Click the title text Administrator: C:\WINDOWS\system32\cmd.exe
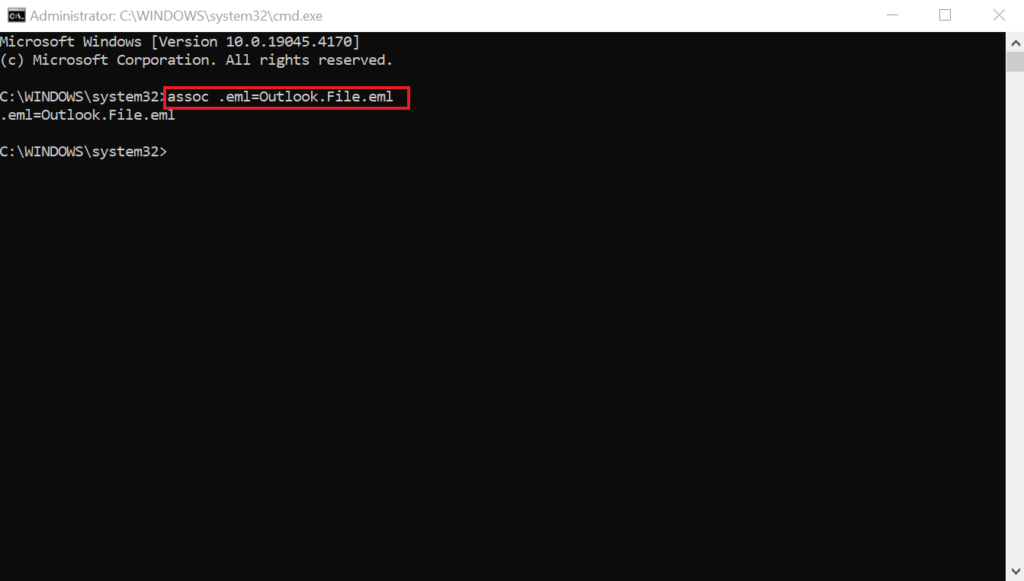1024x581 pixels. click(x=176, y=16)
